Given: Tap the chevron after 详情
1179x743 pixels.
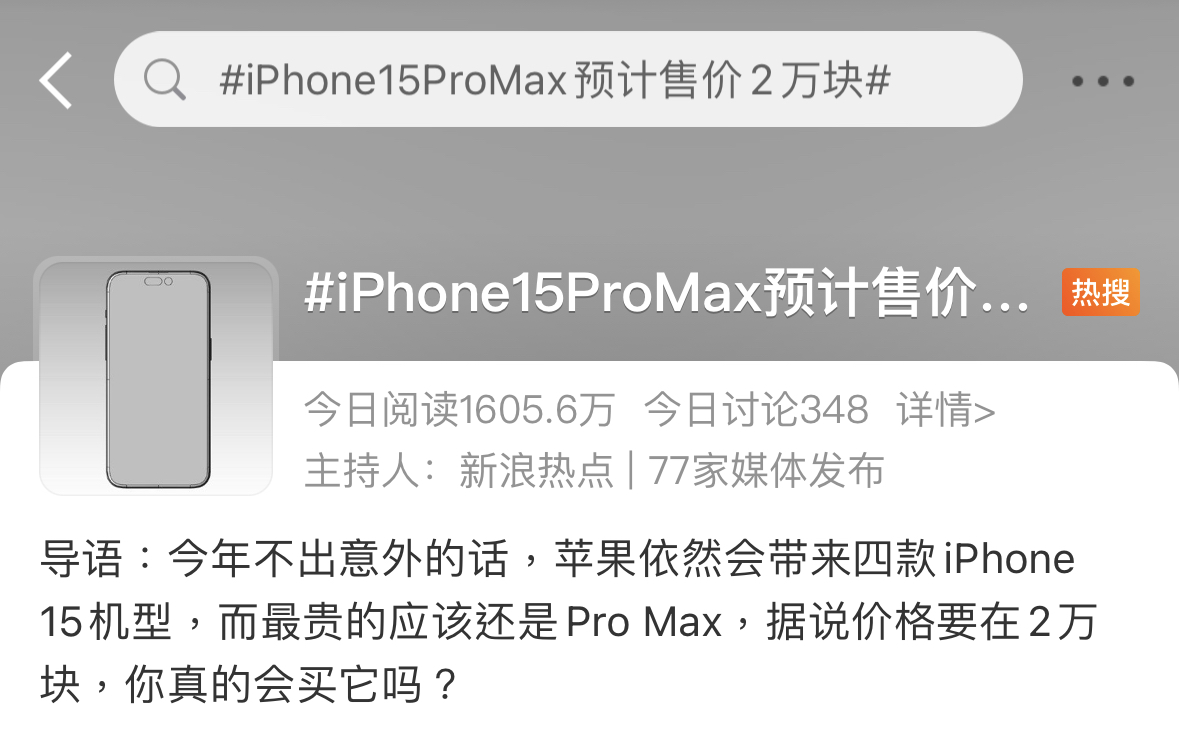Looking at the screenshot, I should tap(984, 412).
